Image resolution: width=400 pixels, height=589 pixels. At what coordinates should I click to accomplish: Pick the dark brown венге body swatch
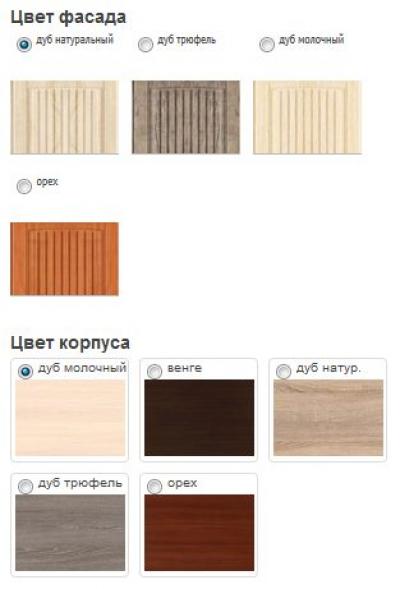199,418
